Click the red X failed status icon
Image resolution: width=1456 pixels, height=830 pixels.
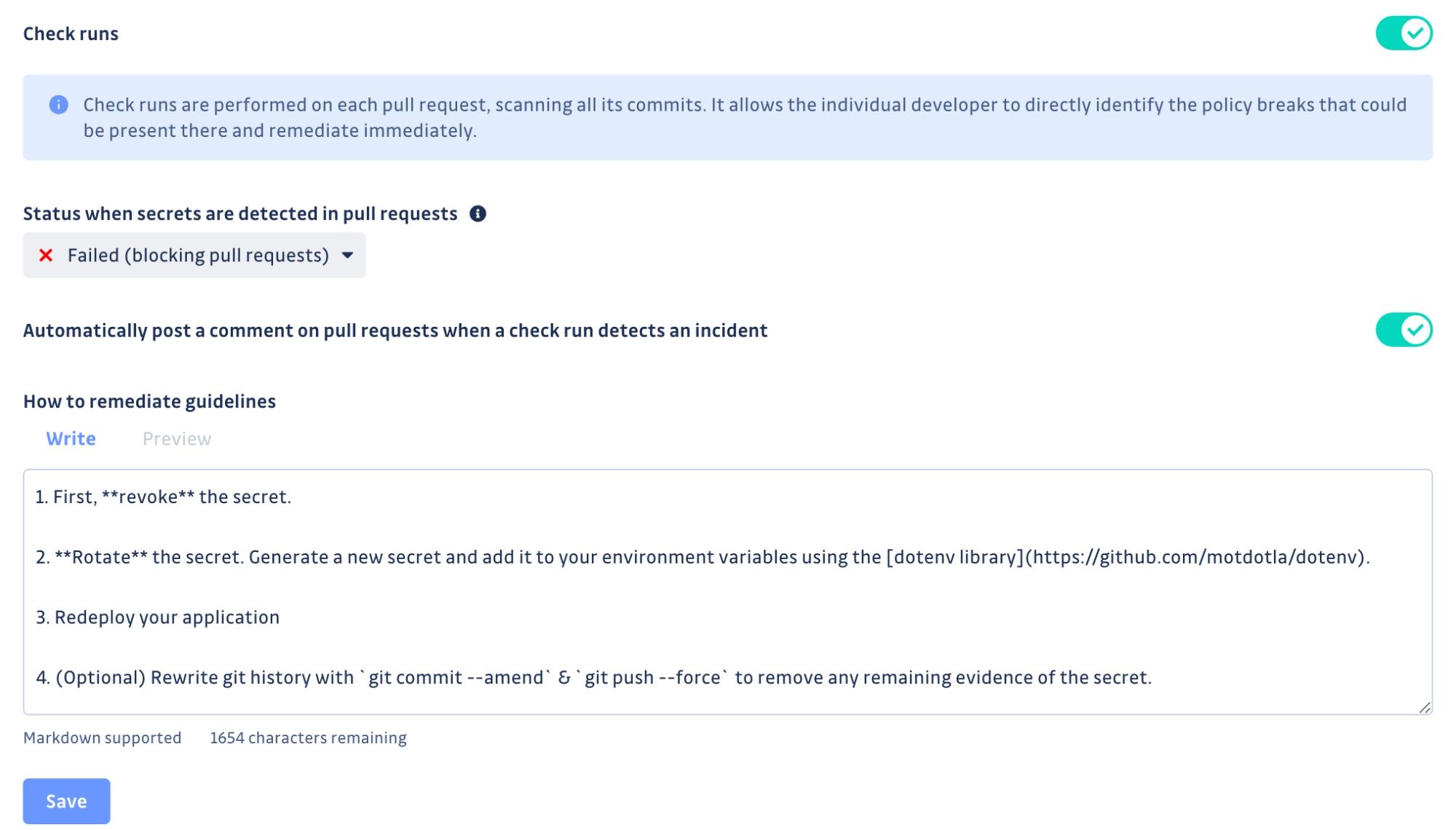(46, 256)
